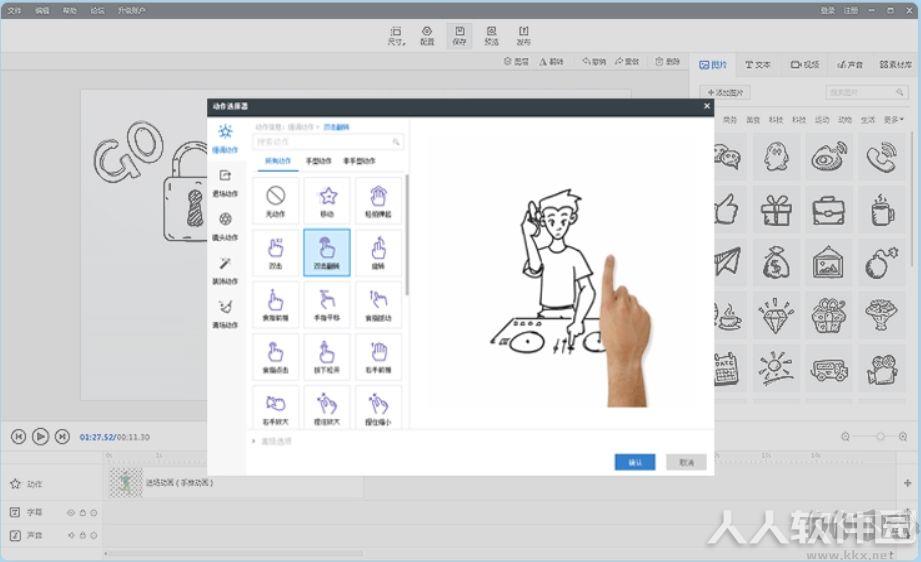Switch to the 文本 text tab
Screen dimensions: 921x562
tap(758, 65)
